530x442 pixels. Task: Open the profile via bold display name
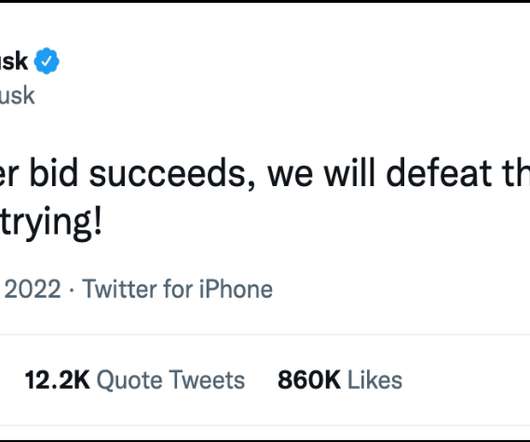(14, 61)
